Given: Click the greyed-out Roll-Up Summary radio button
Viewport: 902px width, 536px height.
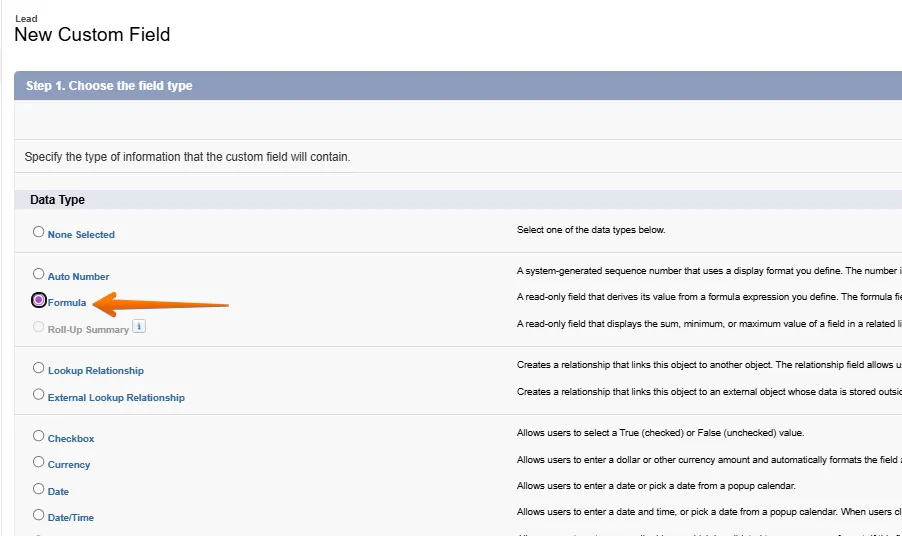Looking at the screenshot, I should [39, 327].
